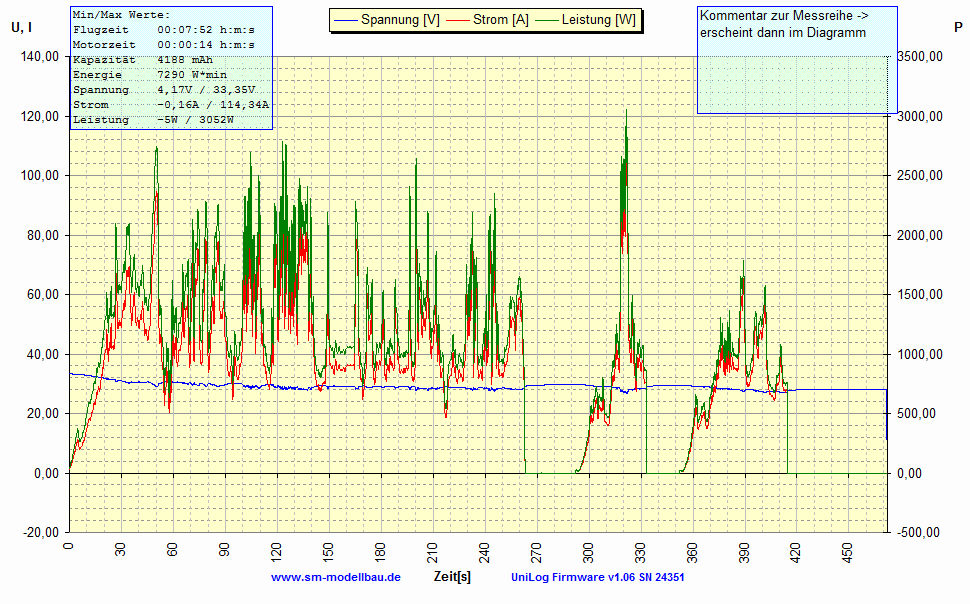970x604 pixels.
Task: Click the red Strom line sample in legend
Action: coord(457,20)
